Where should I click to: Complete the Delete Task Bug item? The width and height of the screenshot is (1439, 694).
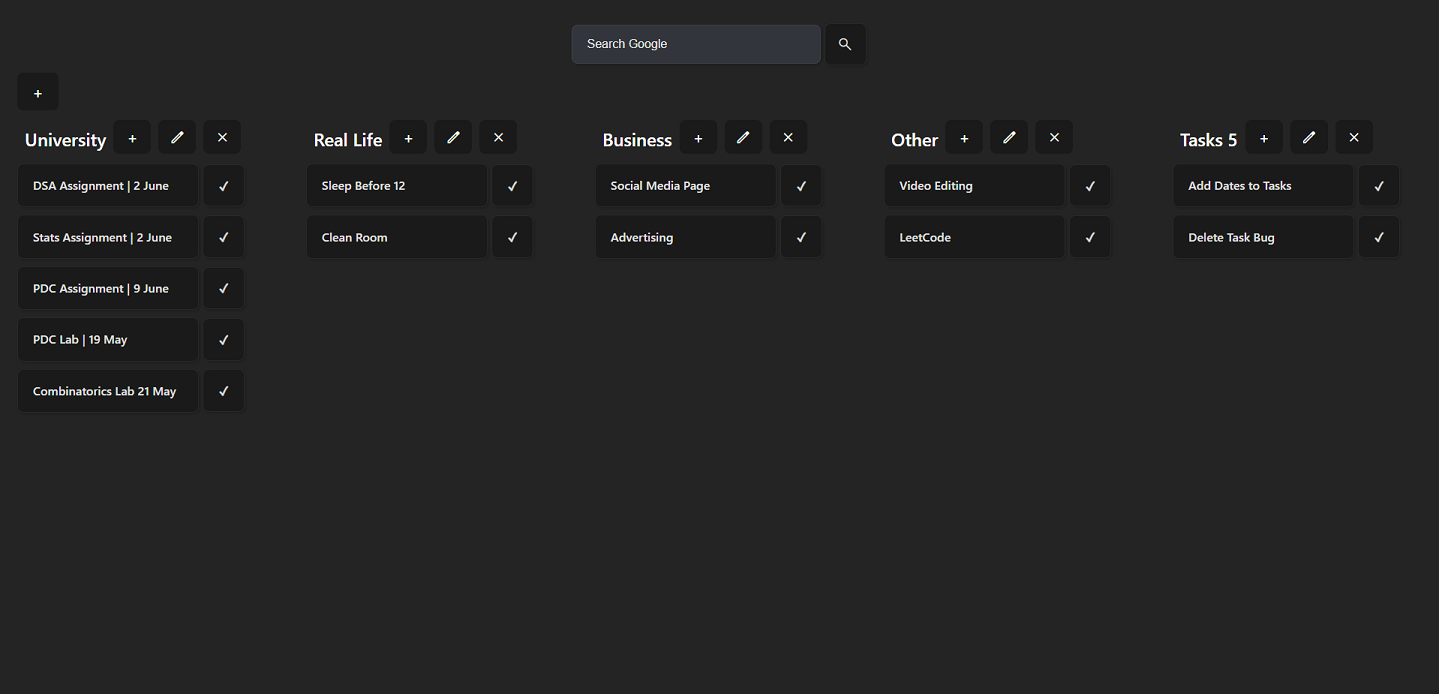click(1378, 237)
